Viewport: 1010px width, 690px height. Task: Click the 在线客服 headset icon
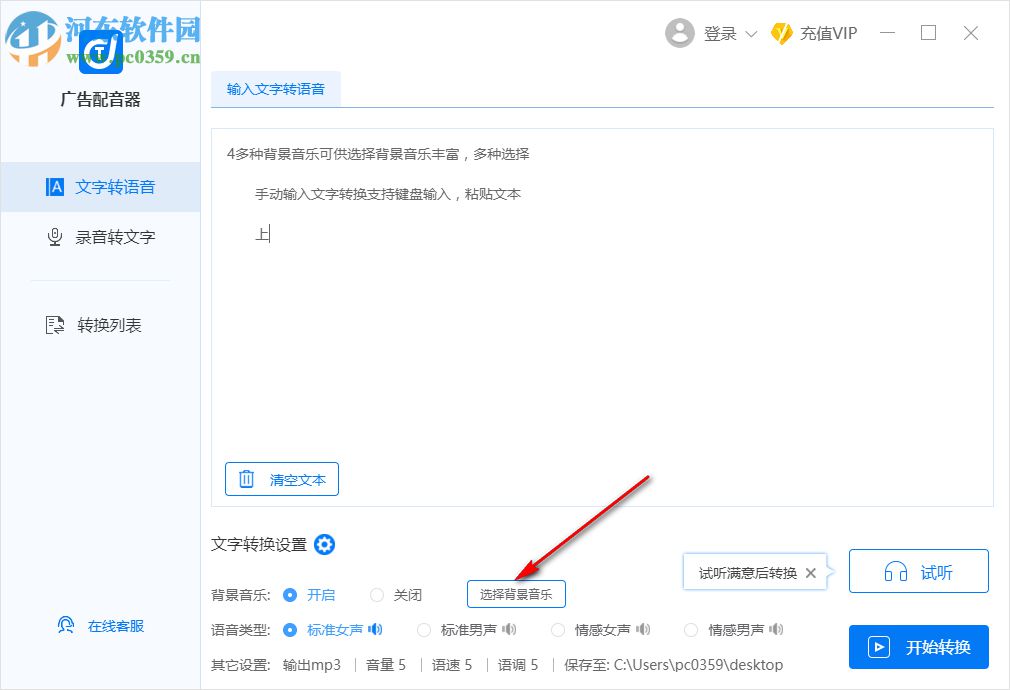pyautogui.click(x=65, y=624)
